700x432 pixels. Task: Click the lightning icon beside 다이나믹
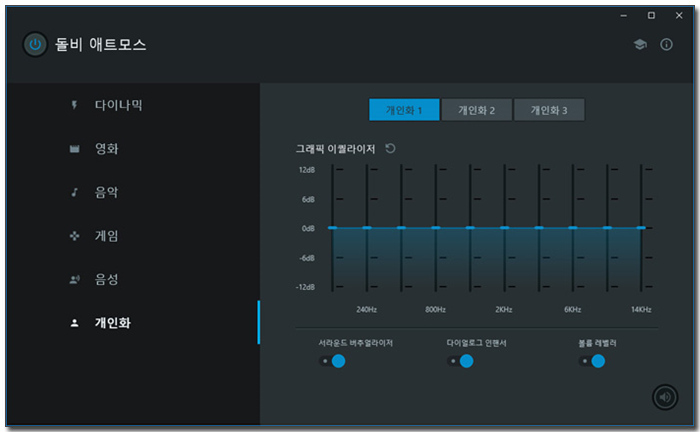pos(75,105)
